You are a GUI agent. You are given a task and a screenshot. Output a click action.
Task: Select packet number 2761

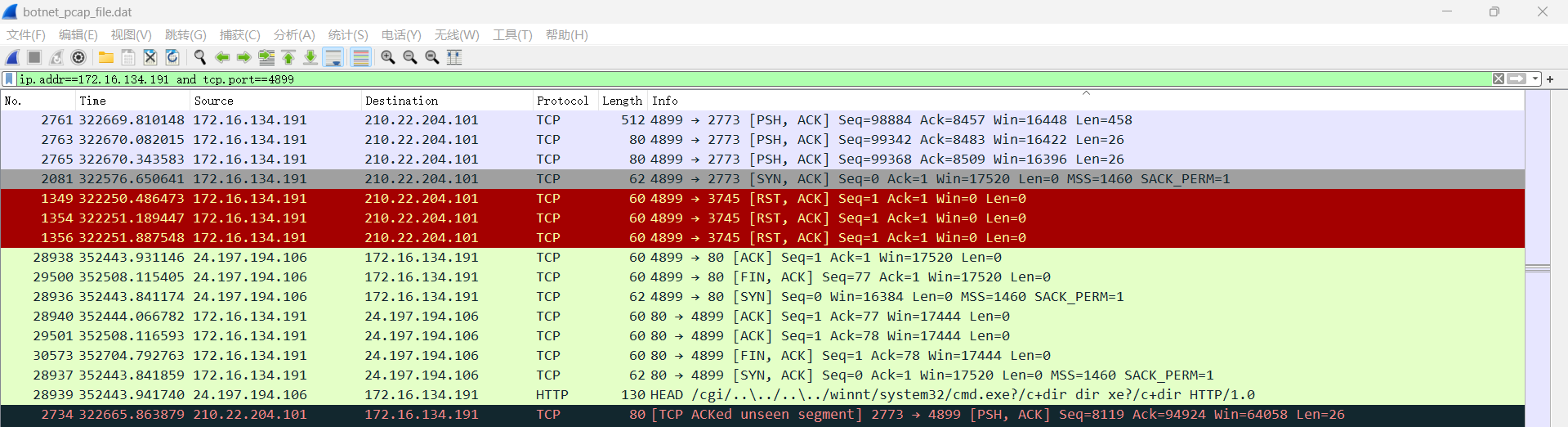pos(762,120)
